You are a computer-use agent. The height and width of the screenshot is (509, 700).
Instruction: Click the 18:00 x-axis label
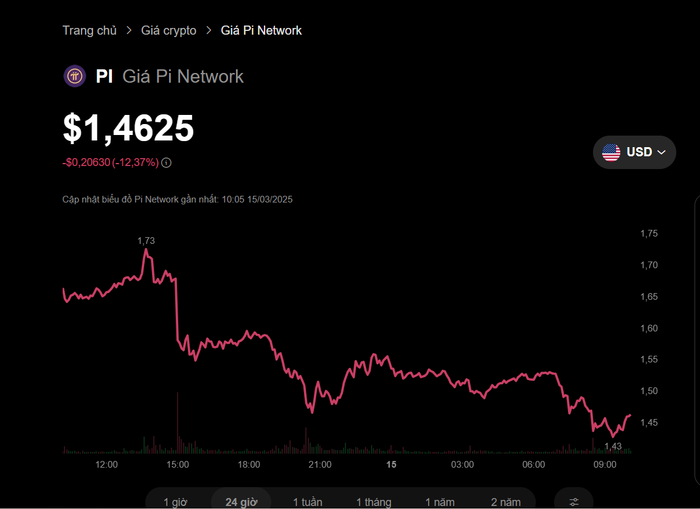click(x=249, y=464)
